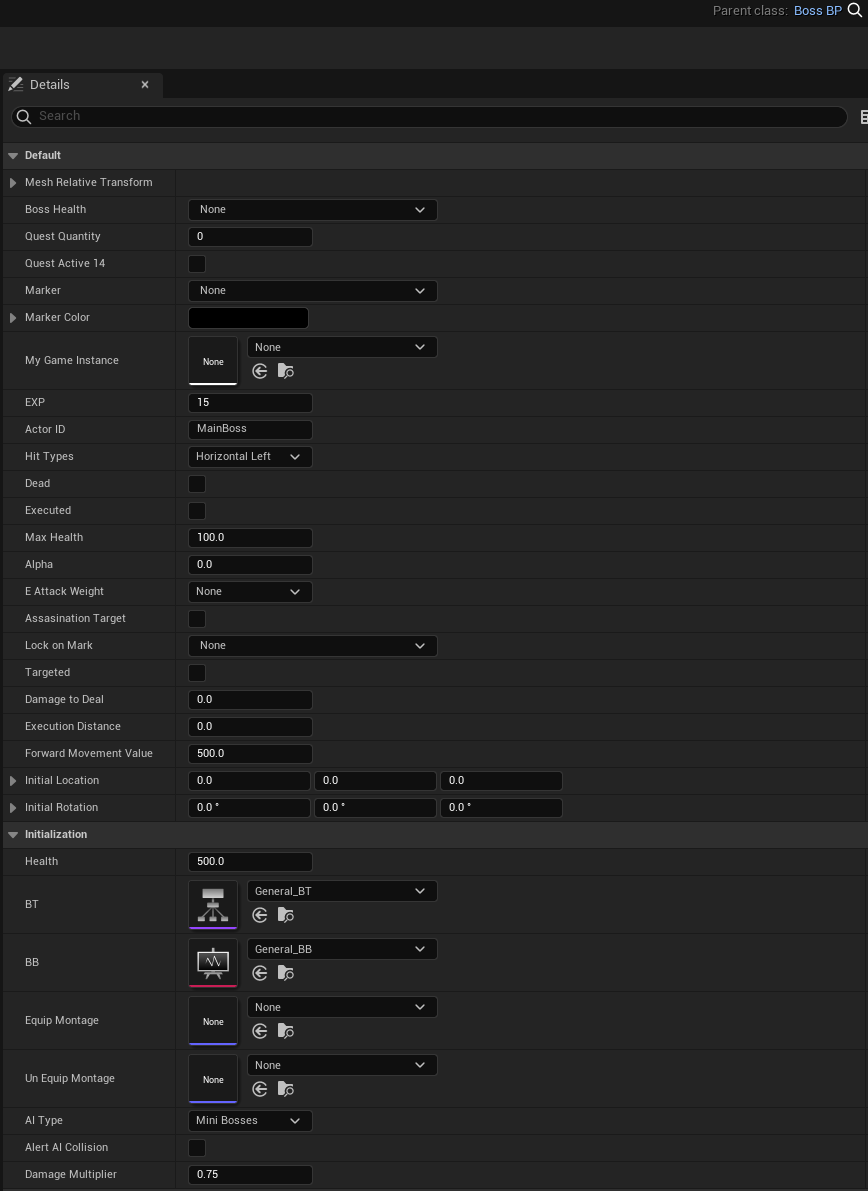Click the Max Health field 100.0

250,538
